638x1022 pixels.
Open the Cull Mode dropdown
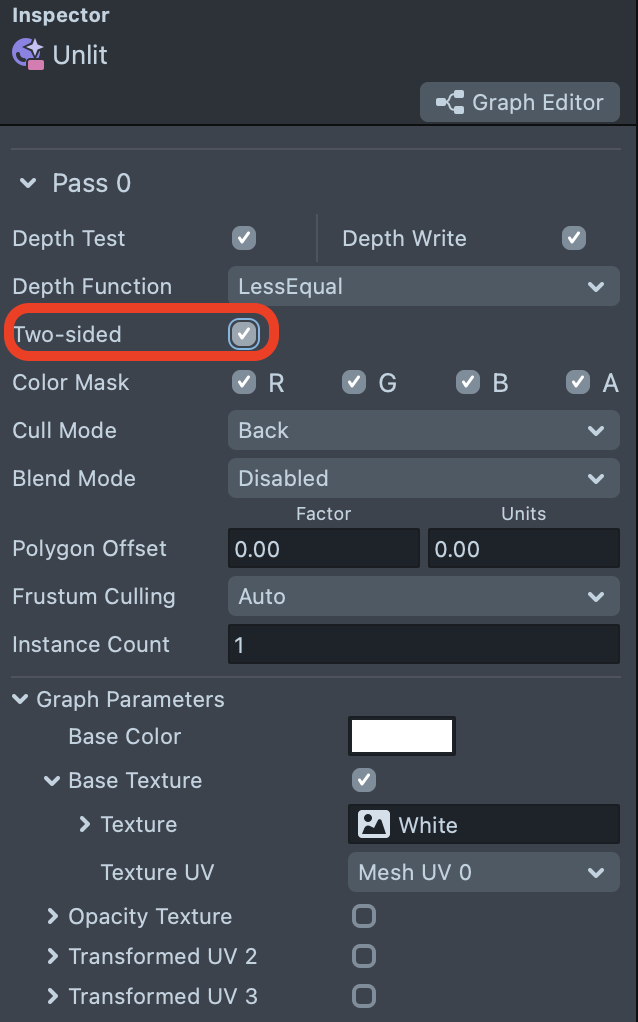click(423, 431)
